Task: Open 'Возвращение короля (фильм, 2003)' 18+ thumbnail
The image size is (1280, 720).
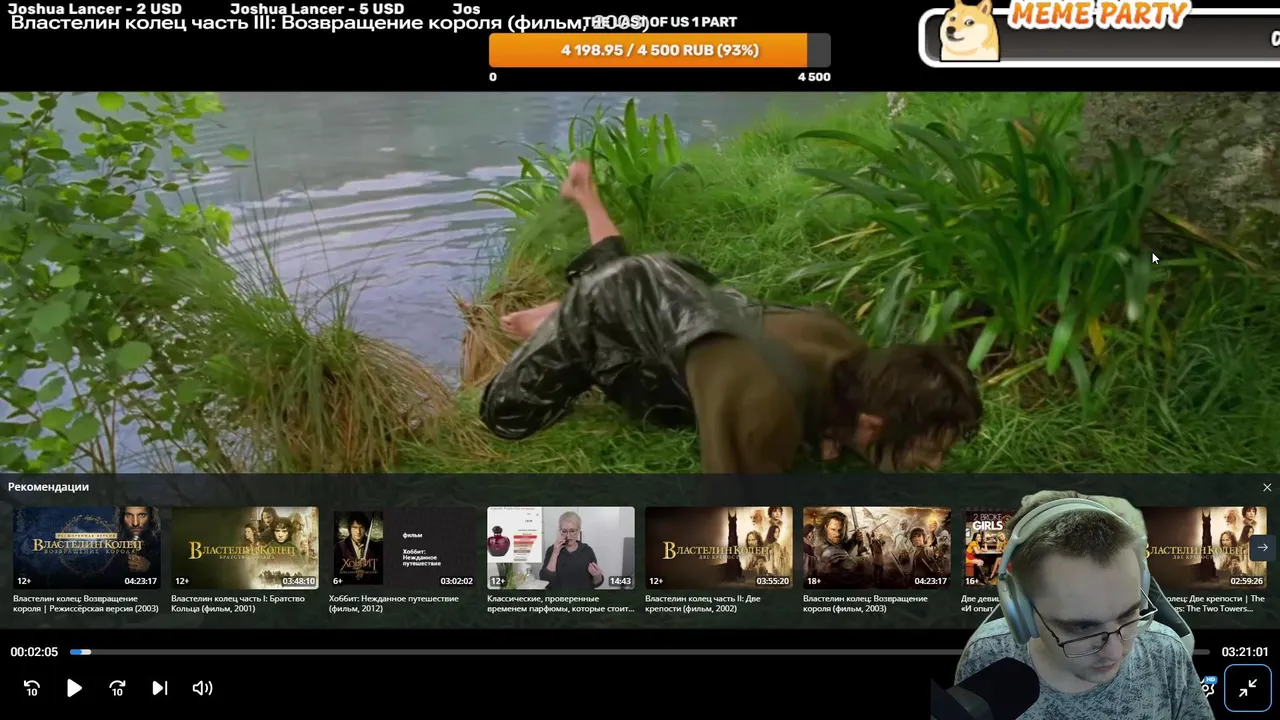Action: coord(877,547)
